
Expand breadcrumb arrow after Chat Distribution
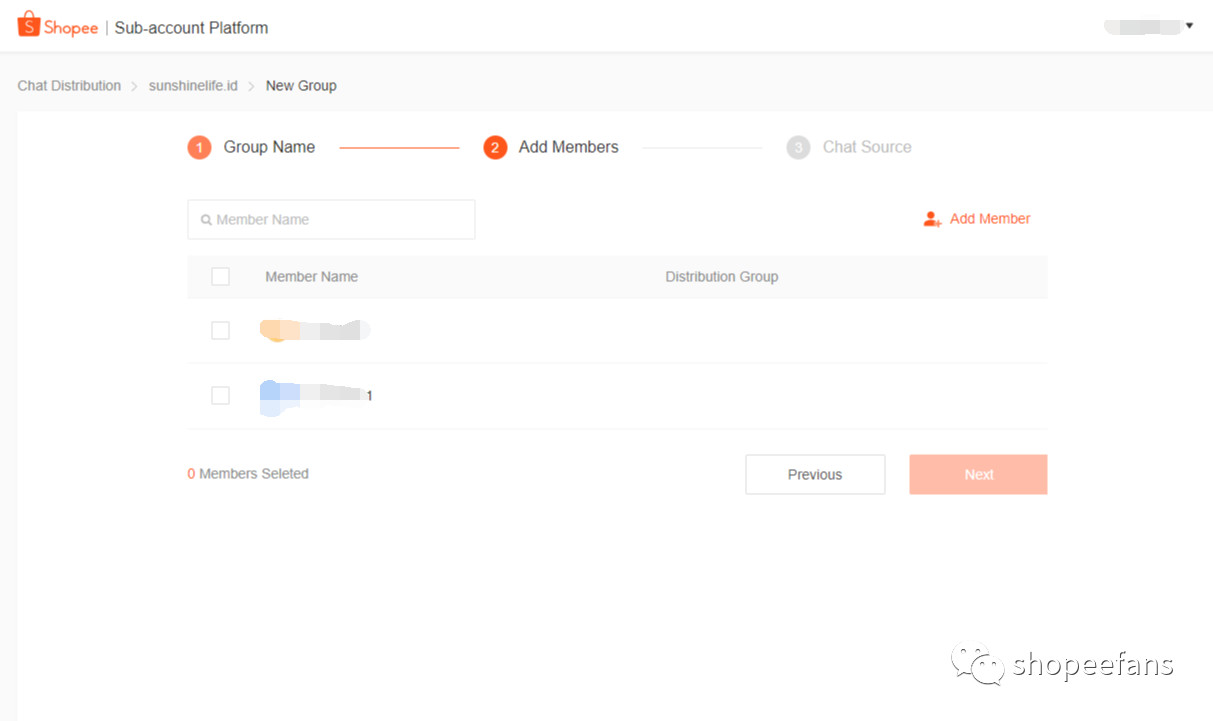pos(134,86)
